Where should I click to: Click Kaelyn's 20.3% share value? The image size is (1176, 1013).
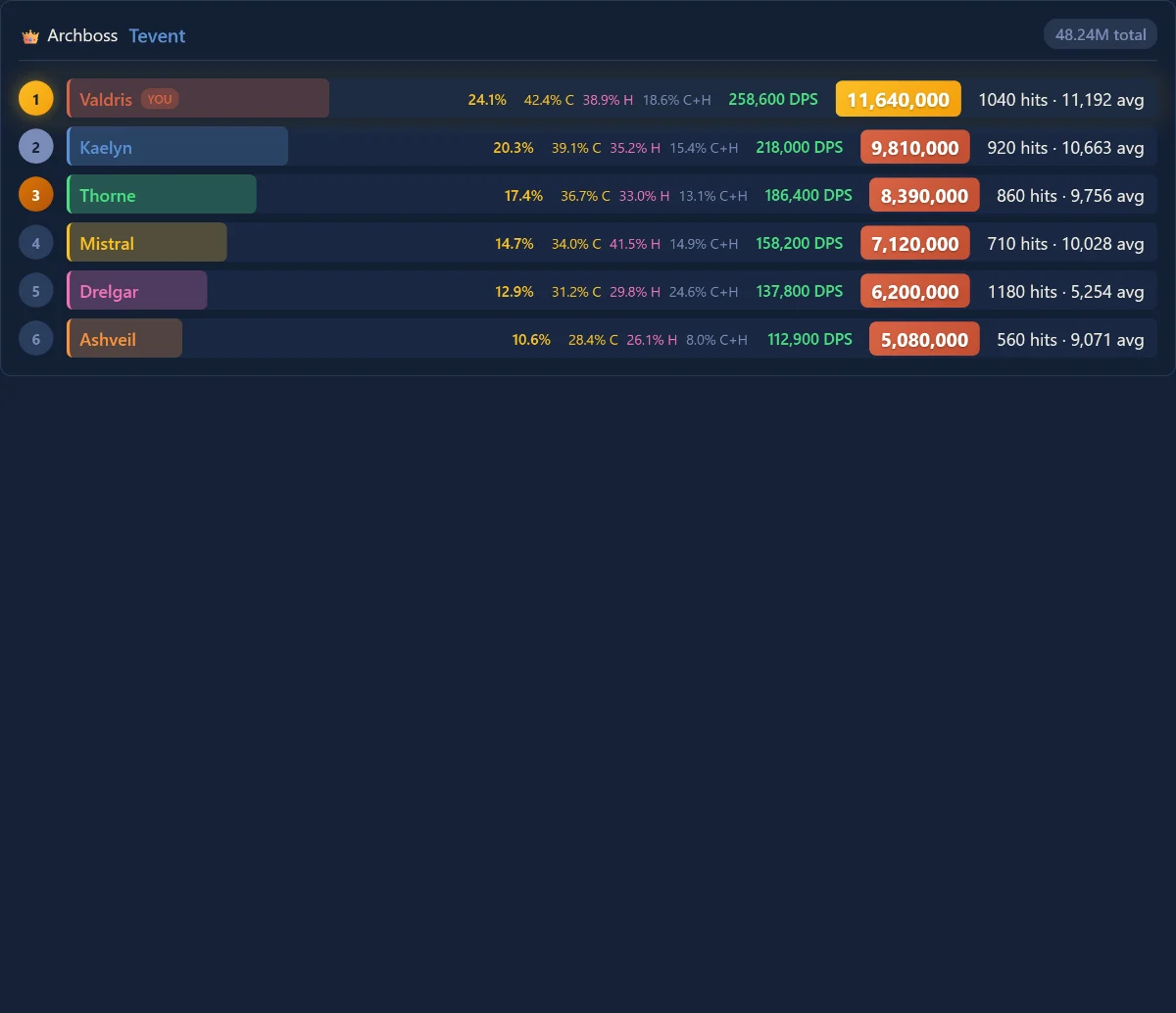pyautogui.click(x=514, y=147)
